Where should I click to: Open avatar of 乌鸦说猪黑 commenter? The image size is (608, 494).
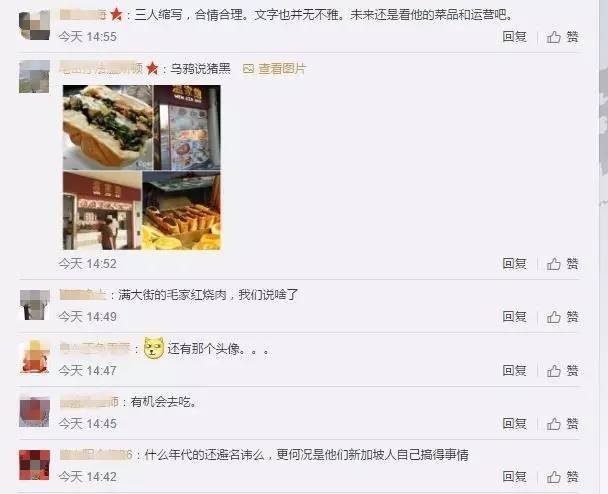[35, 76]
